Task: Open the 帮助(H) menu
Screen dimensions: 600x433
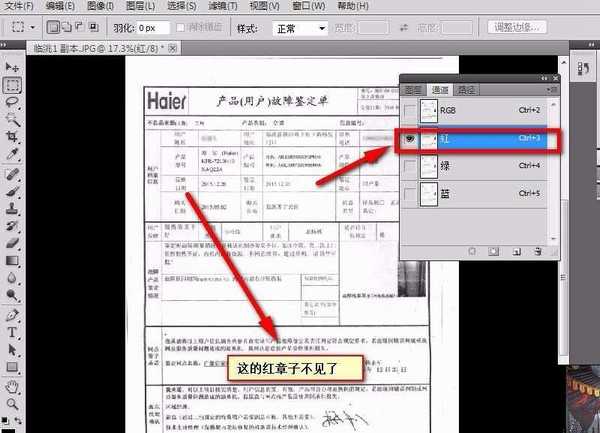Action: [353, 6]
